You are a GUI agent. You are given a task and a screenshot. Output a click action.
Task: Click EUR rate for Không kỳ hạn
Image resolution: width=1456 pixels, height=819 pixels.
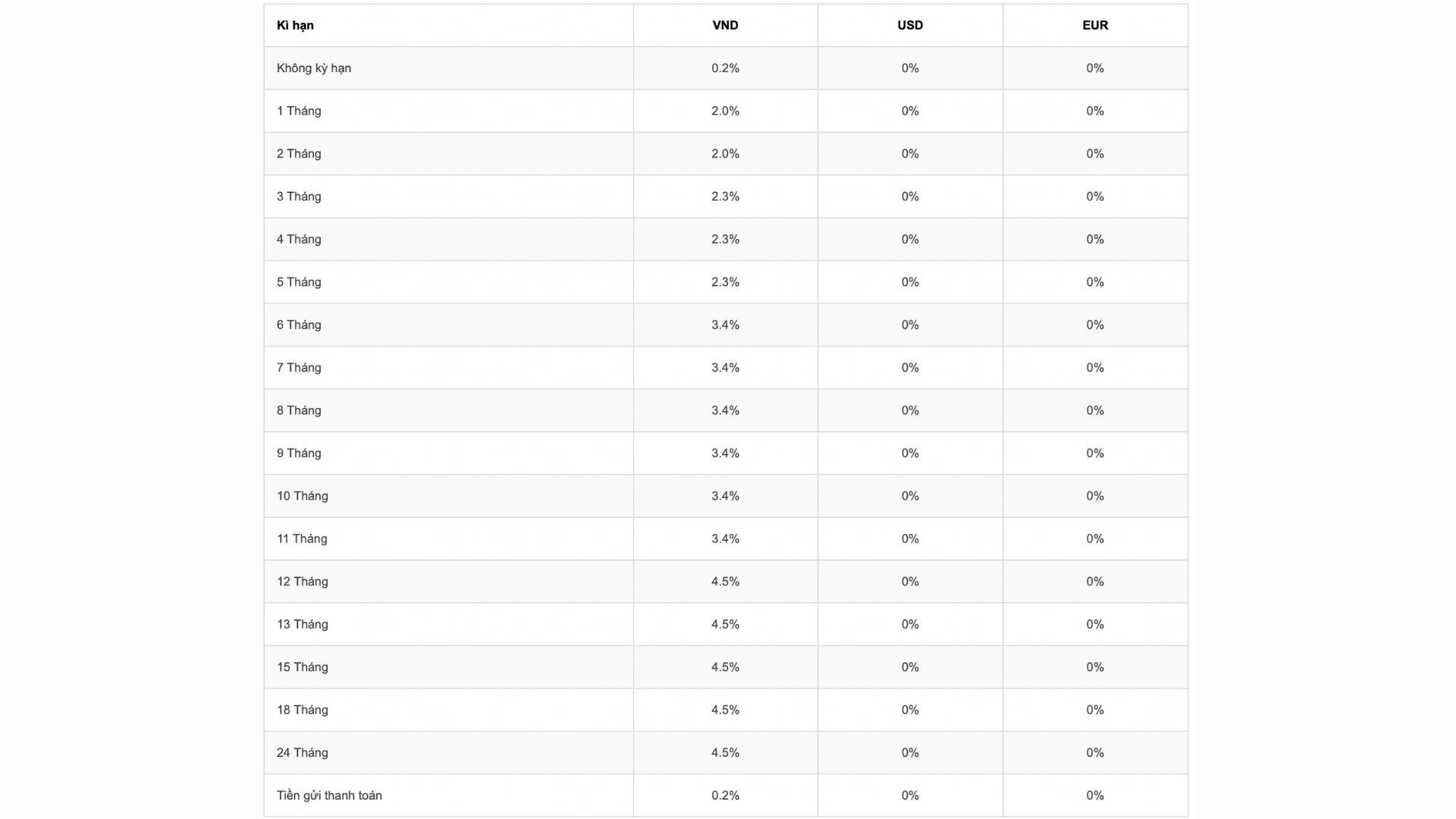click(1095, 68)
